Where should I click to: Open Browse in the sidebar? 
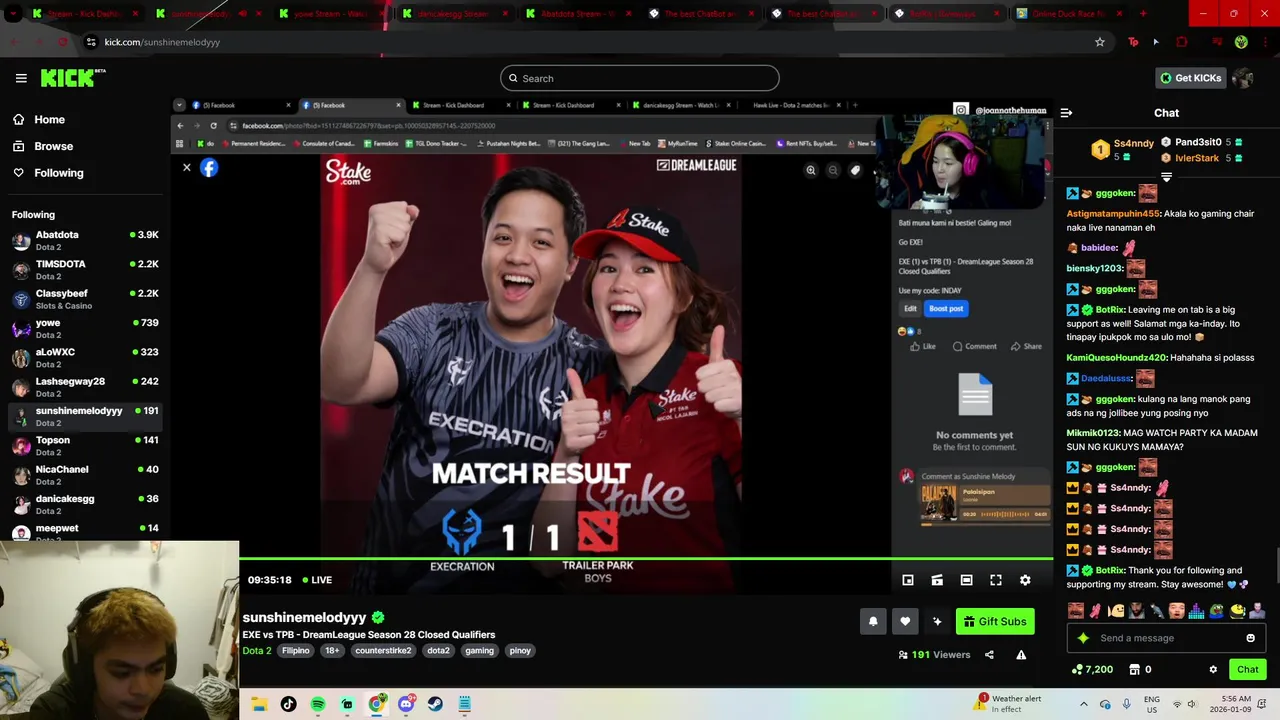pyautogui.click(x=53, y=146)
